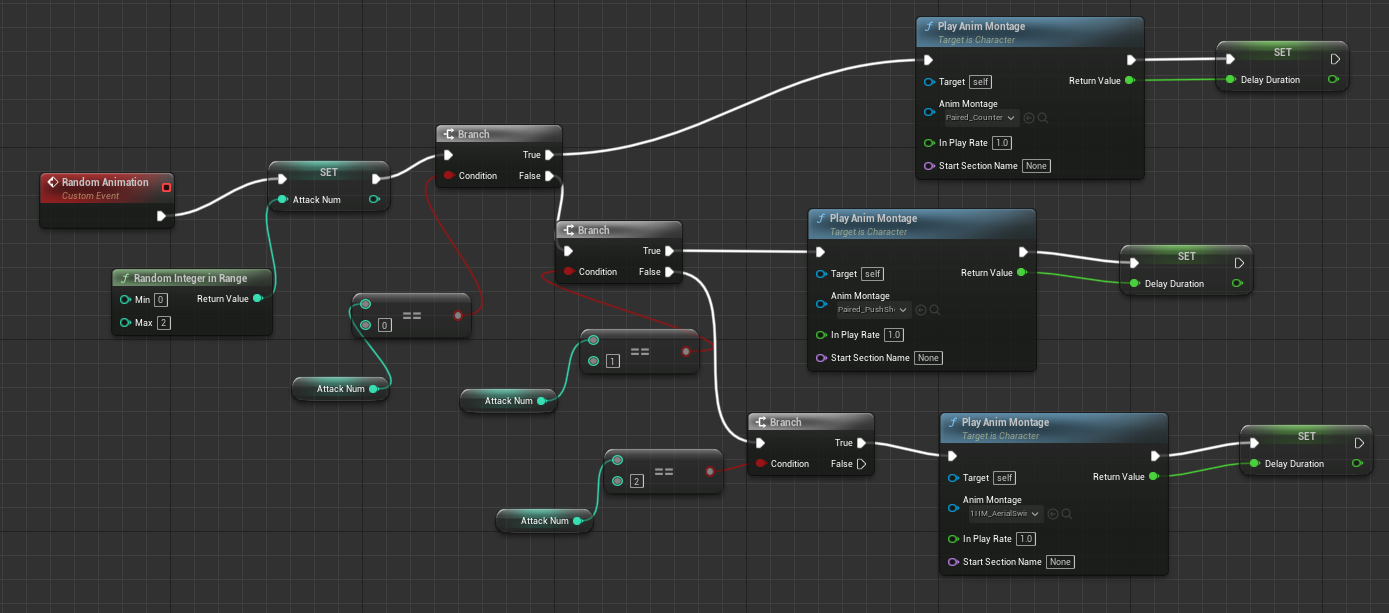The height and width of the screenshot is (613, 1389).
Task: Click the Condition pin on the first Branch
Action: click(x=448, y=176)
